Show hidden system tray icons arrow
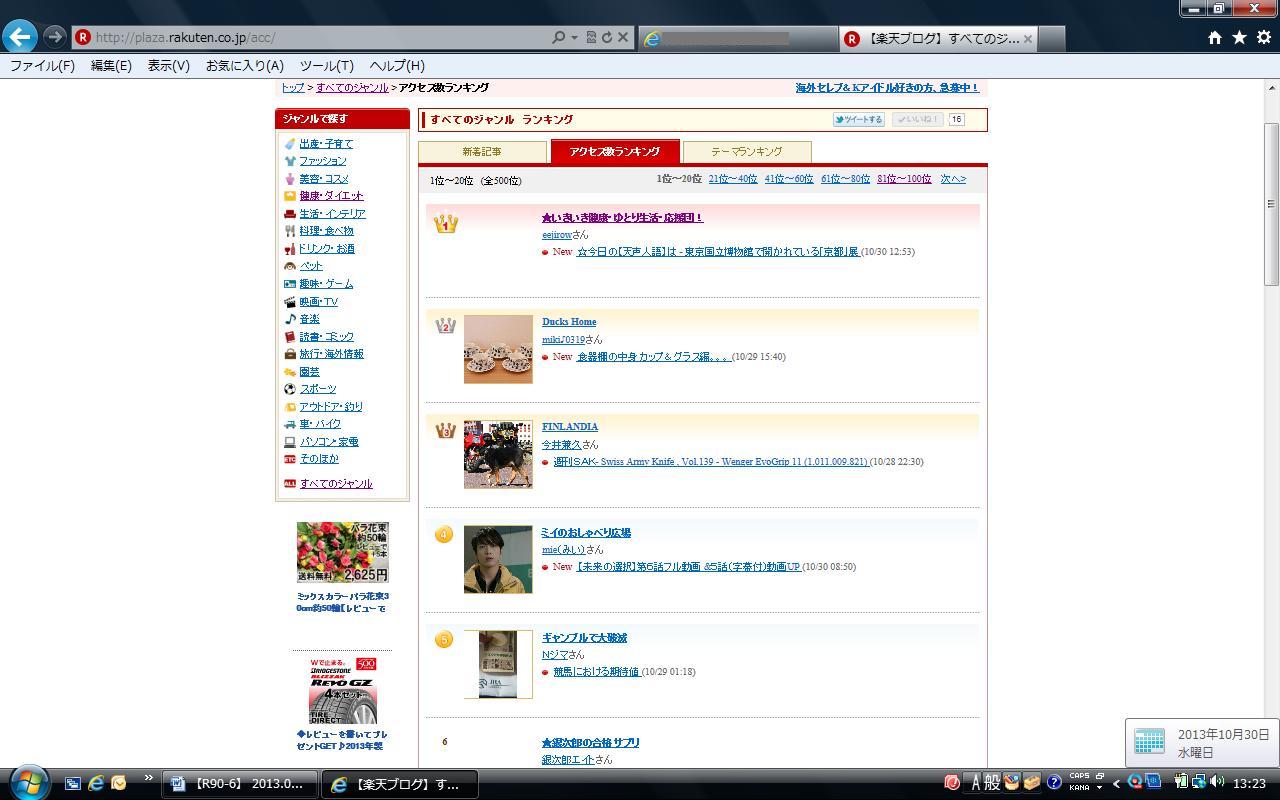This screenshot has width=1280, height=800. tap(1116, 783)
